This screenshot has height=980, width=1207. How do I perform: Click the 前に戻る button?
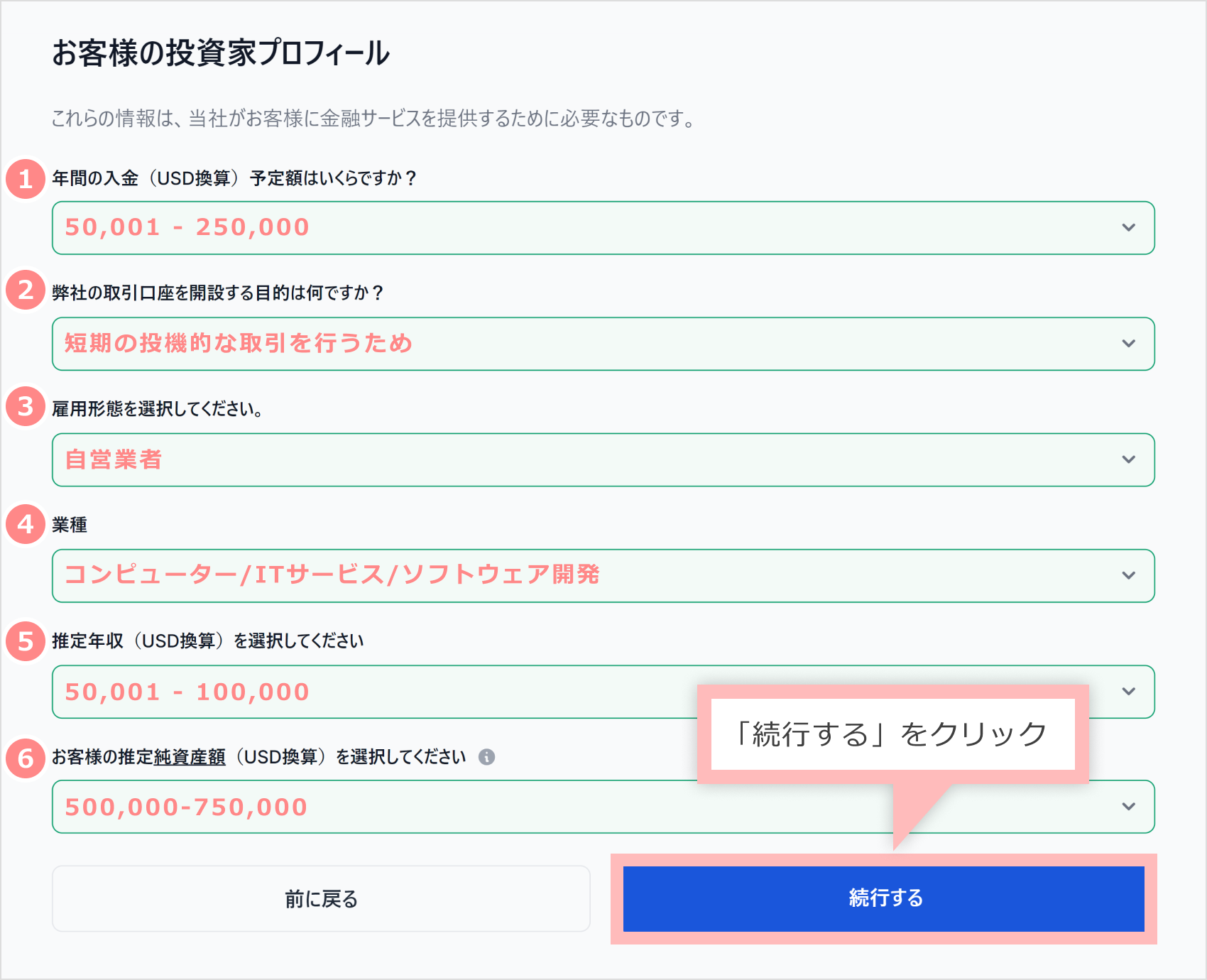pyautogui.click(x=321, y=898)
